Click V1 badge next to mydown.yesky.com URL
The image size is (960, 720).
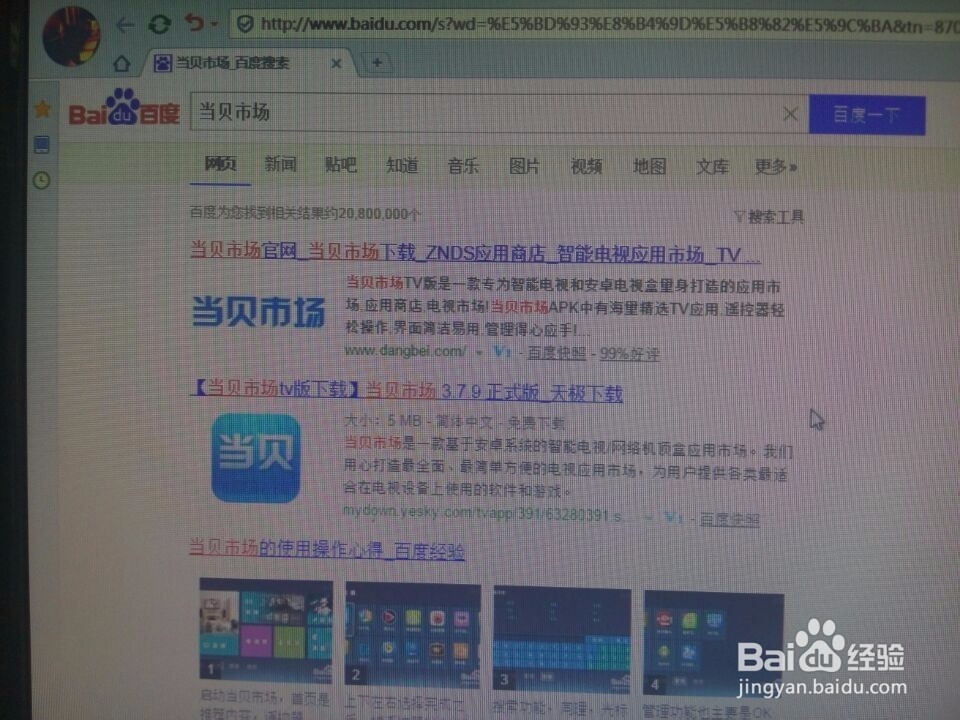(673, 518)
